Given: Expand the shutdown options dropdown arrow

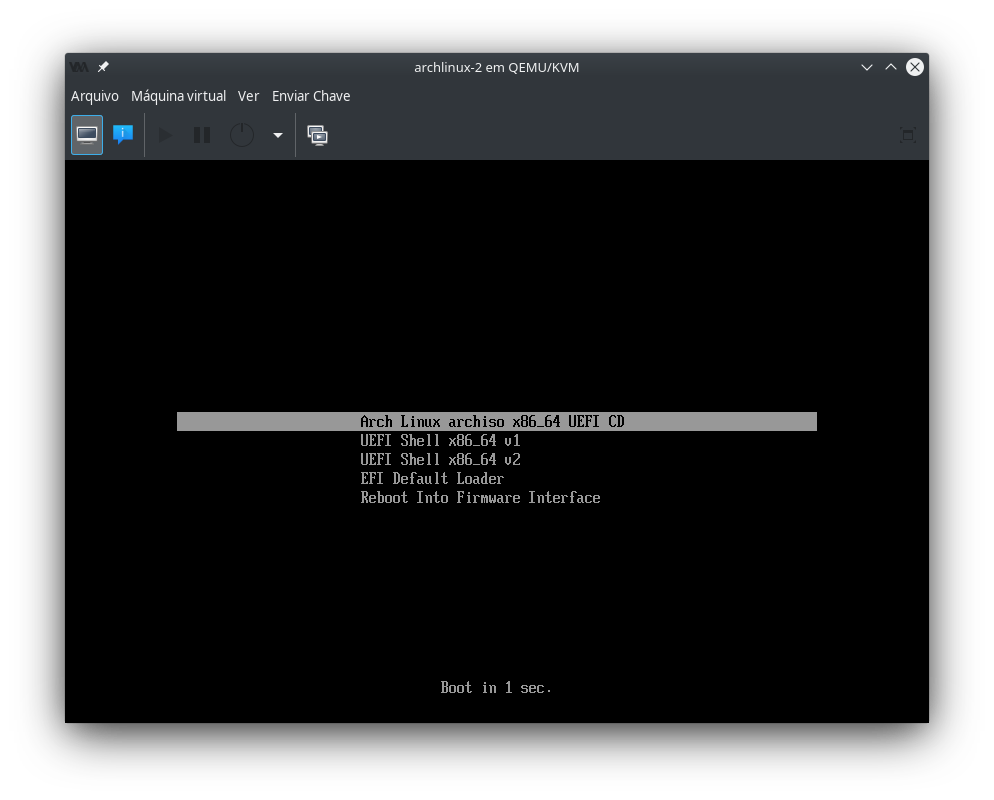Looking at the screenshot, I should coord(278,135).
